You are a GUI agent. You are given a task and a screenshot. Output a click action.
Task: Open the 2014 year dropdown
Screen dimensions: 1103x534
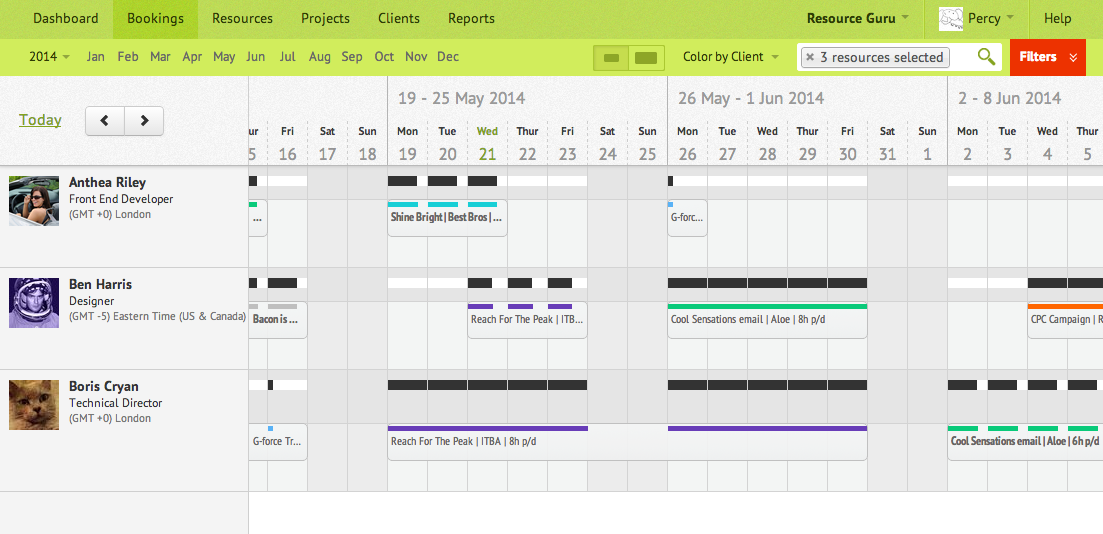tap(49, 57)
